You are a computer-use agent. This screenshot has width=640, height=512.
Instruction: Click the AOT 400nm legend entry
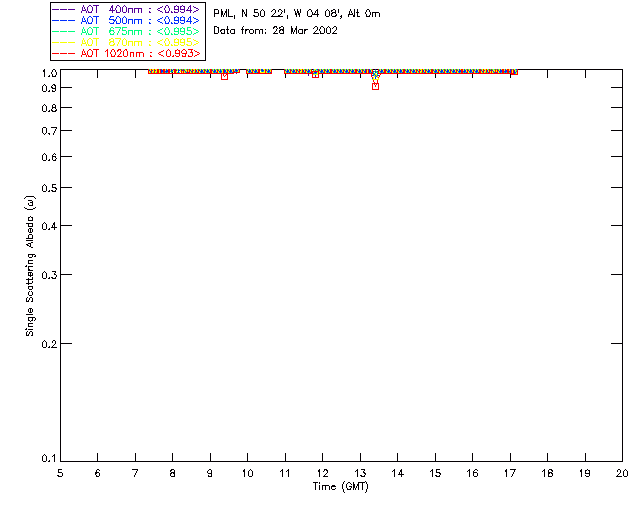tap(126, 9)
